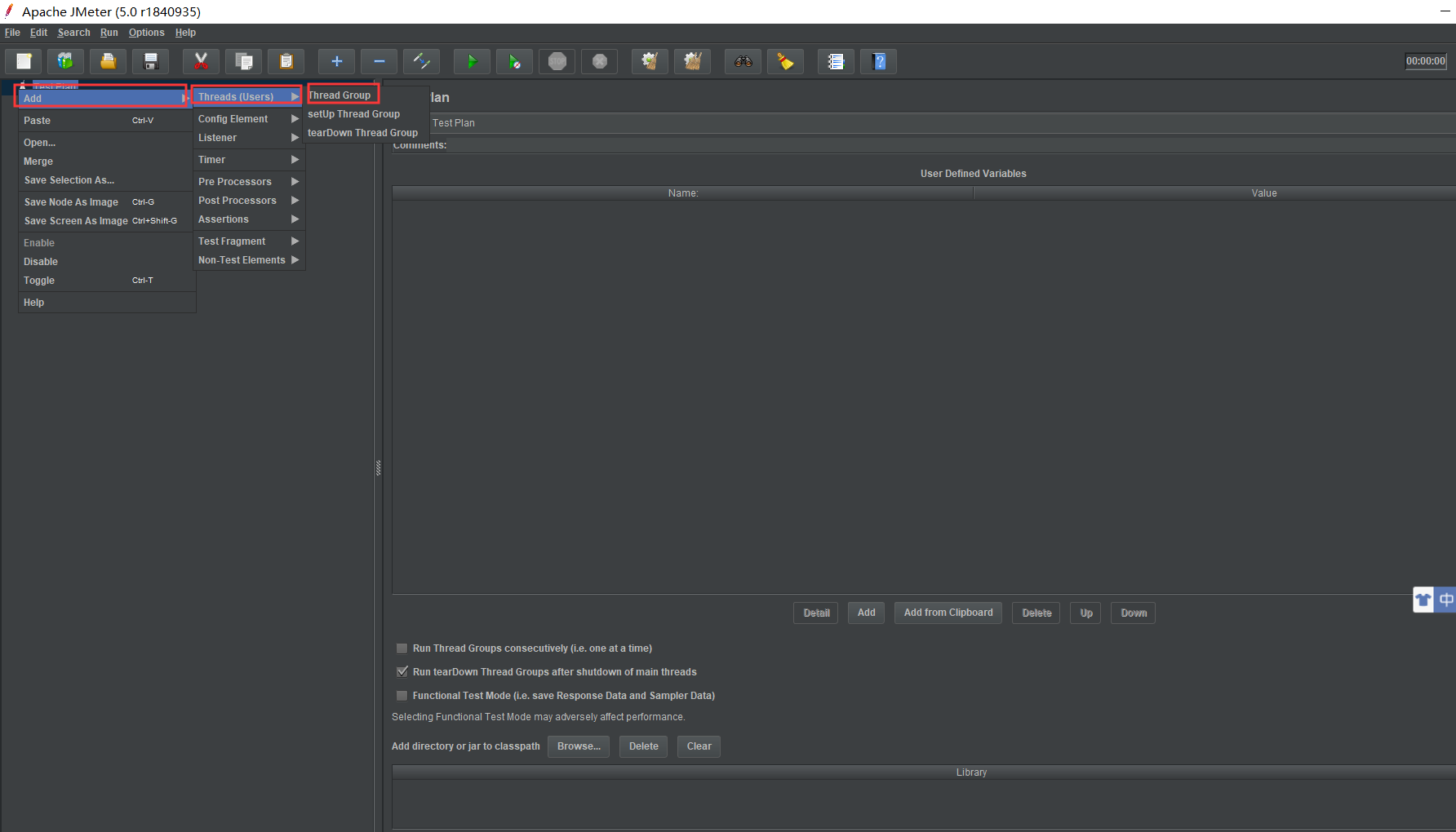Click the Clear results icon

click(650, 61)
